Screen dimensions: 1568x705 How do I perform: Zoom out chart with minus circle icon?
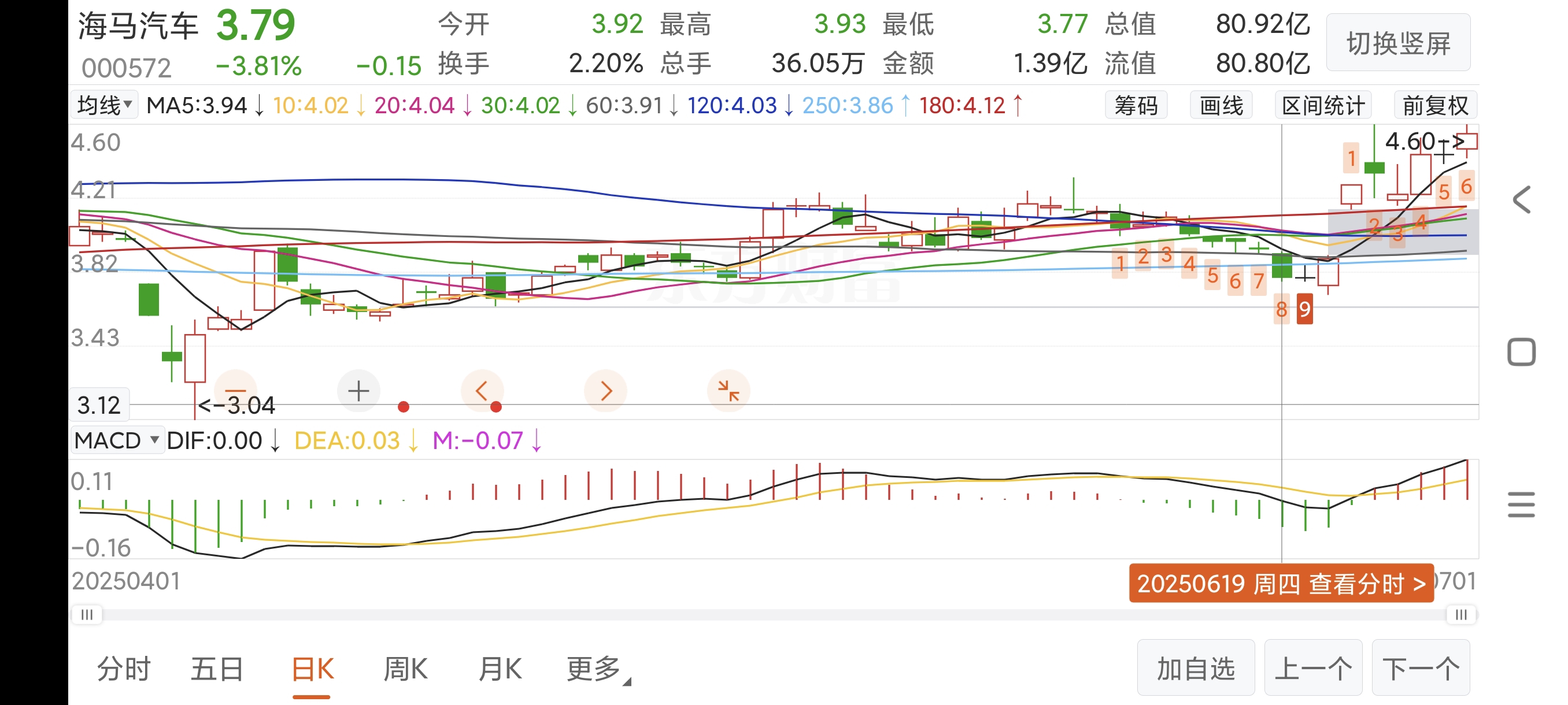(x=235, y=391)
